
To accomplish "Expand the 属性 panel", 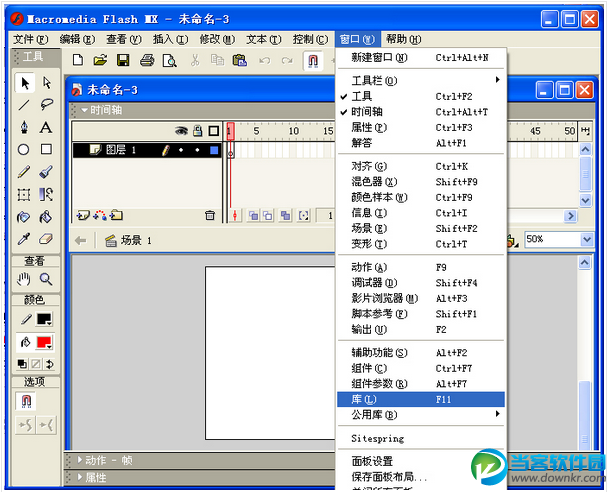I will coord(80,477).
